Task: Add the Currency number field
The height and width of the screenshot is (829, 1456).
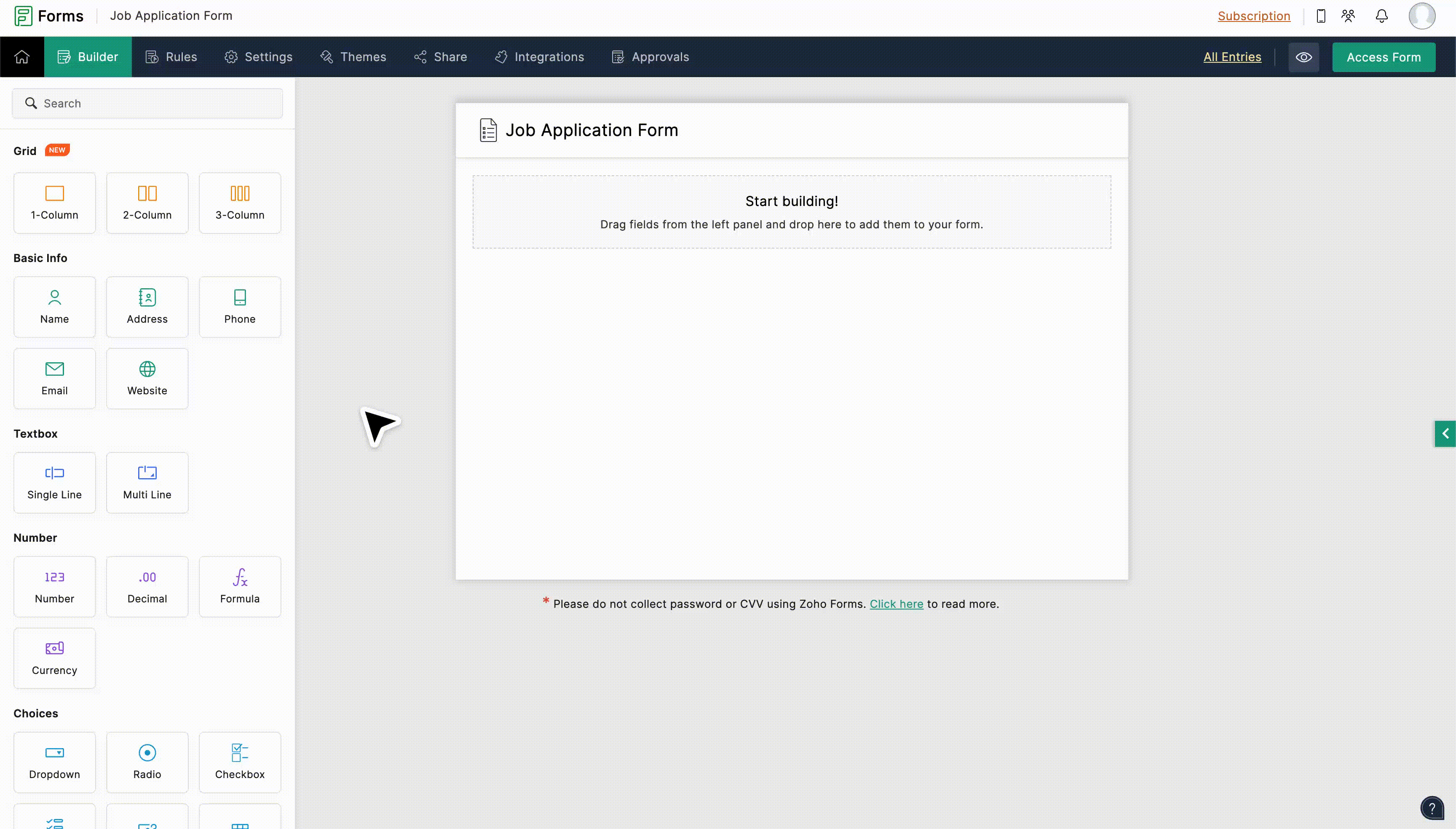Action: pos(54,658)
